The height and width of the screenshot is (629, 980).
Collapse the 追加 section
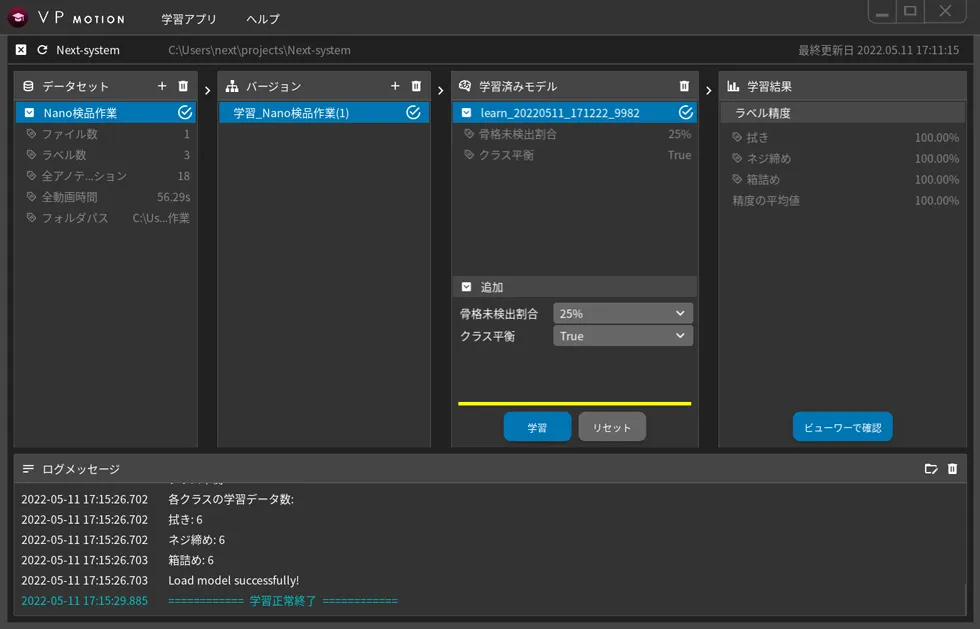tap(466, 287)
